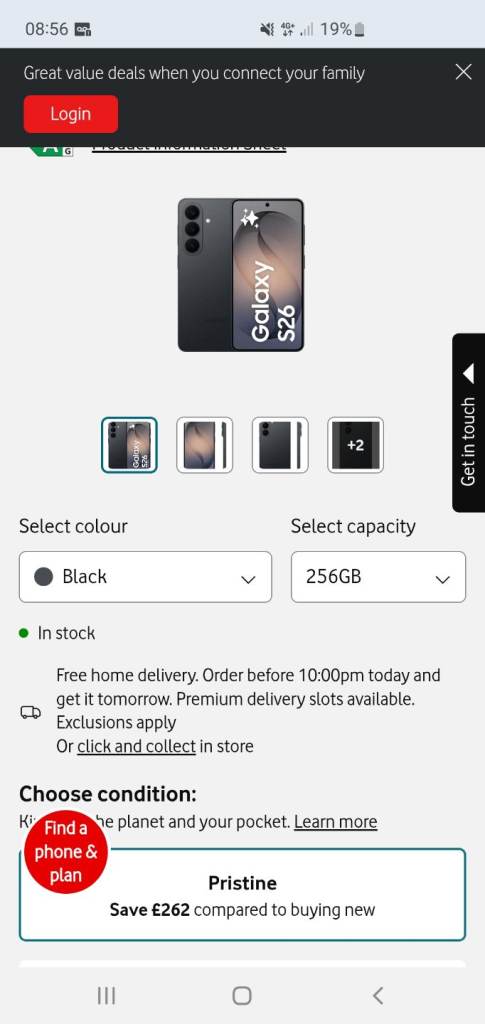Select the second phone side-view thumbnail
The width and height of the screenshot is (485, 1024).
[x=204, y=445]
